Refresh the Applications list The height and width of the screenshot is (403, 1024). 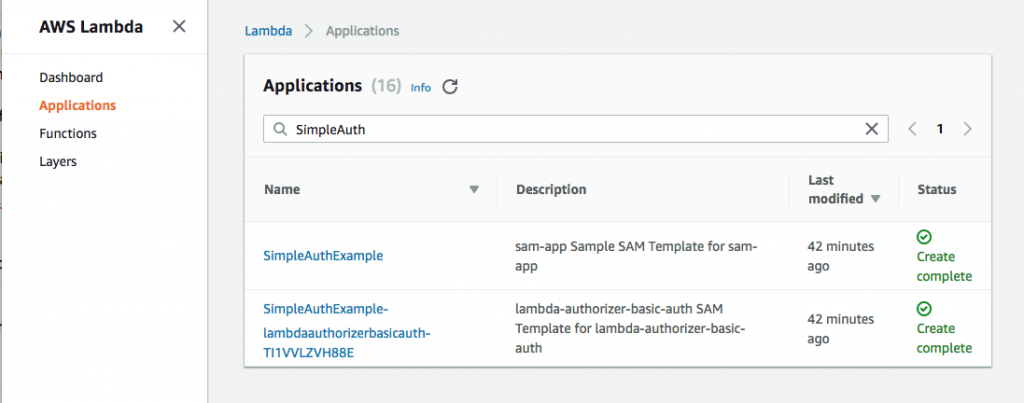pos(450,87)
